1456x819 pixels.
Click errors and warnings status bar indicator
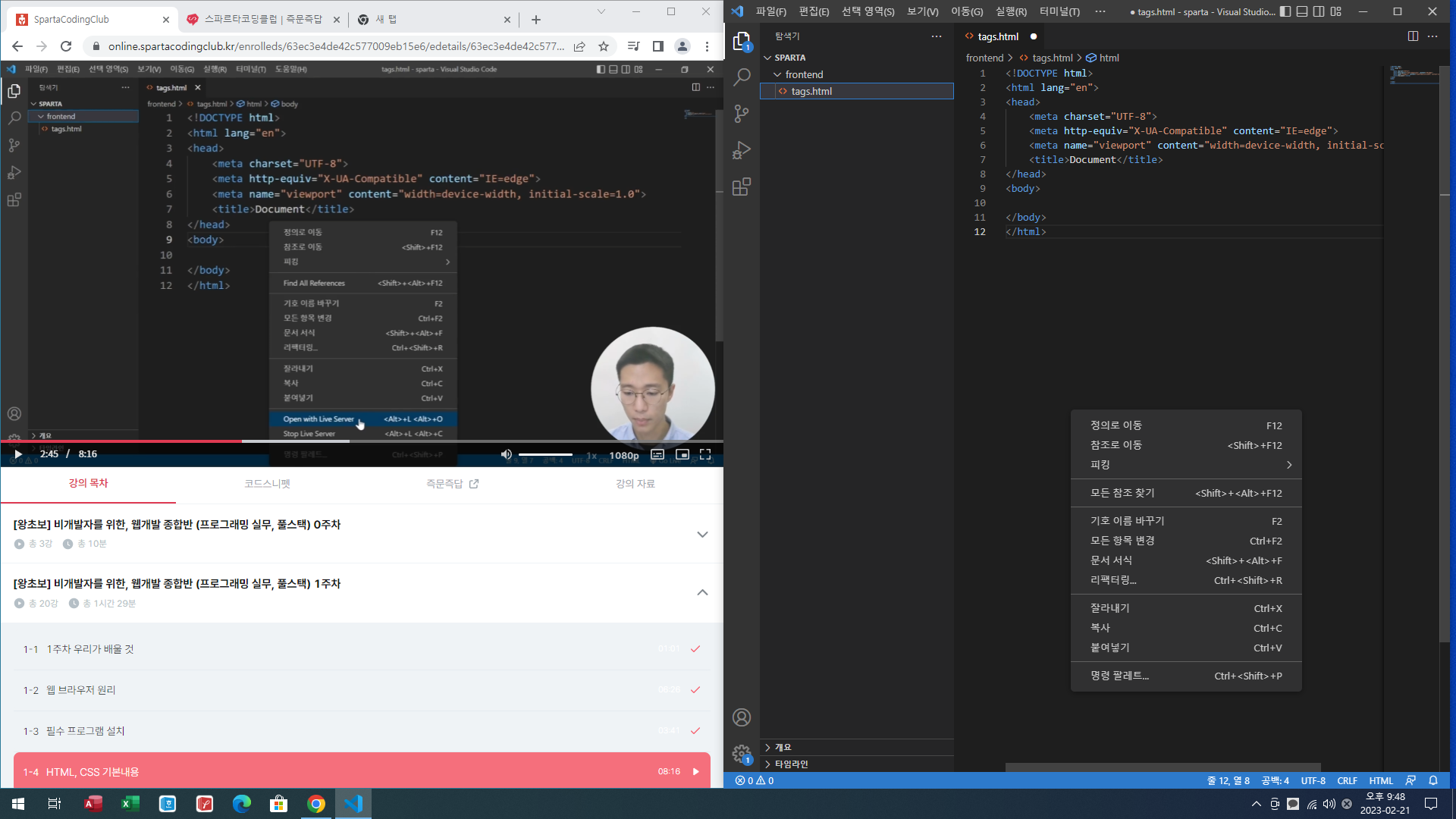[755, 780]
